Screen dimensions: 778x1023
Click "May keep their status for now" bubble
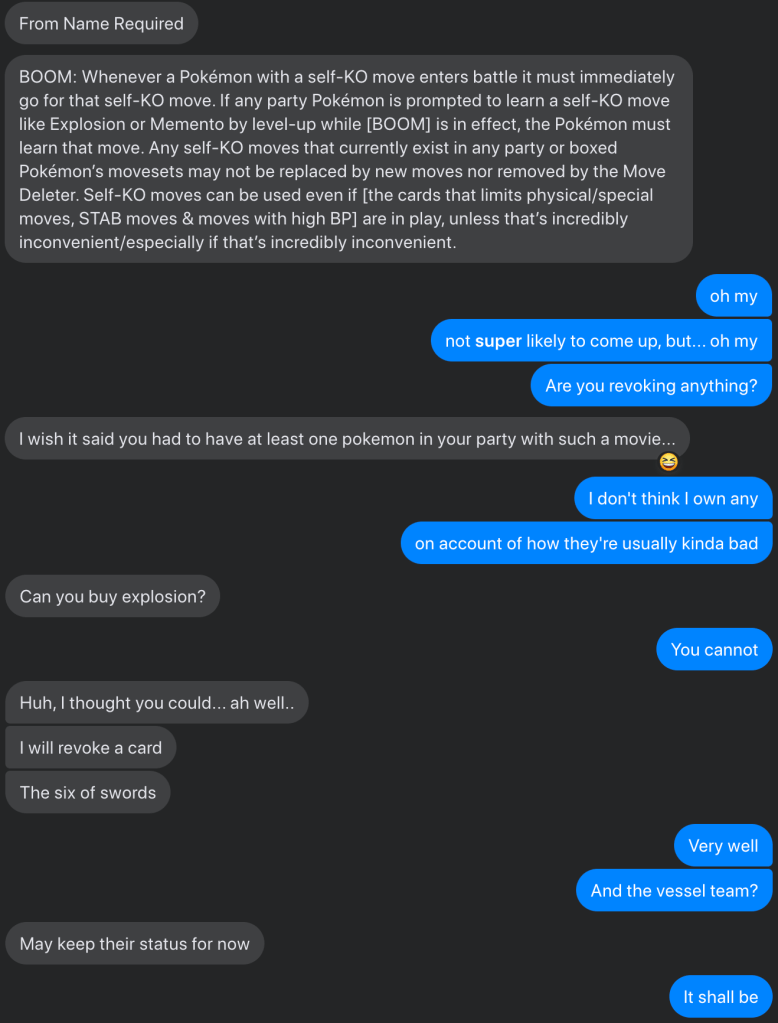[x=134, y=944]
